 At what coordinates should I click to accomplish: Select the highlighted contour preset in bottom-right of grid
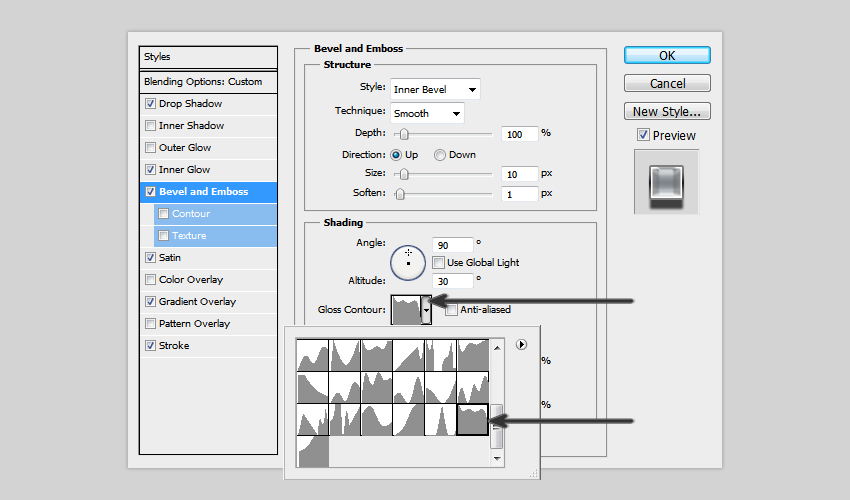[x=472, y=419]
